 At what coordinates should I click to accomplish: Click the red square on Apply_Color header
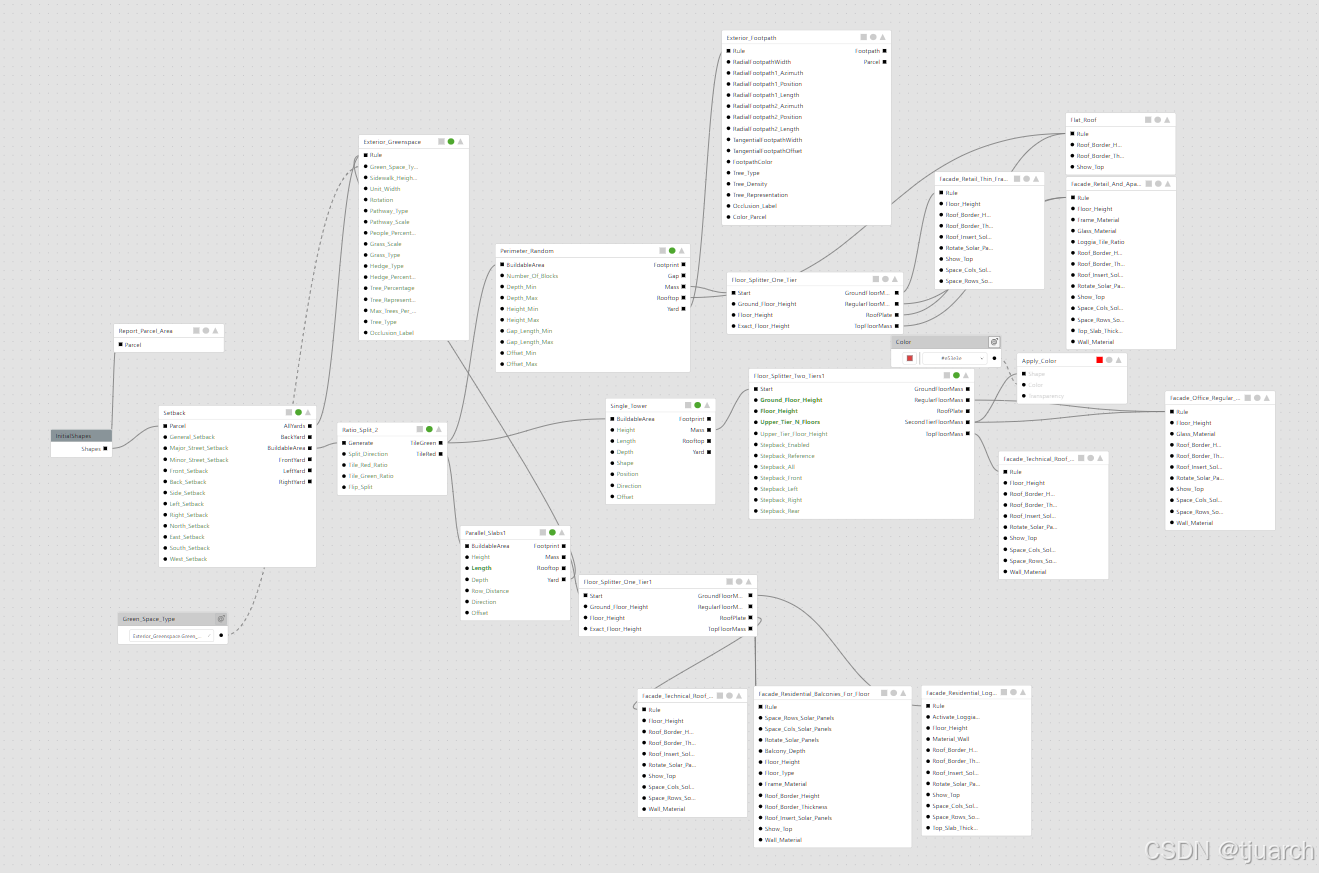[1099, 360]
